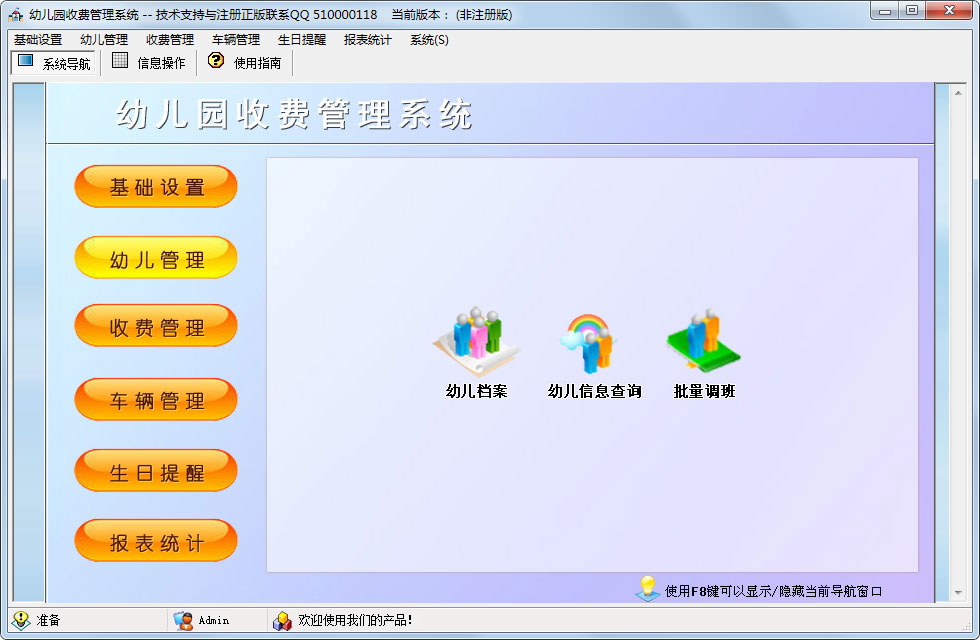Click the F8 navigation hint text
The width and height of the screenshot is (980, 640).
(x=773, y=591)
